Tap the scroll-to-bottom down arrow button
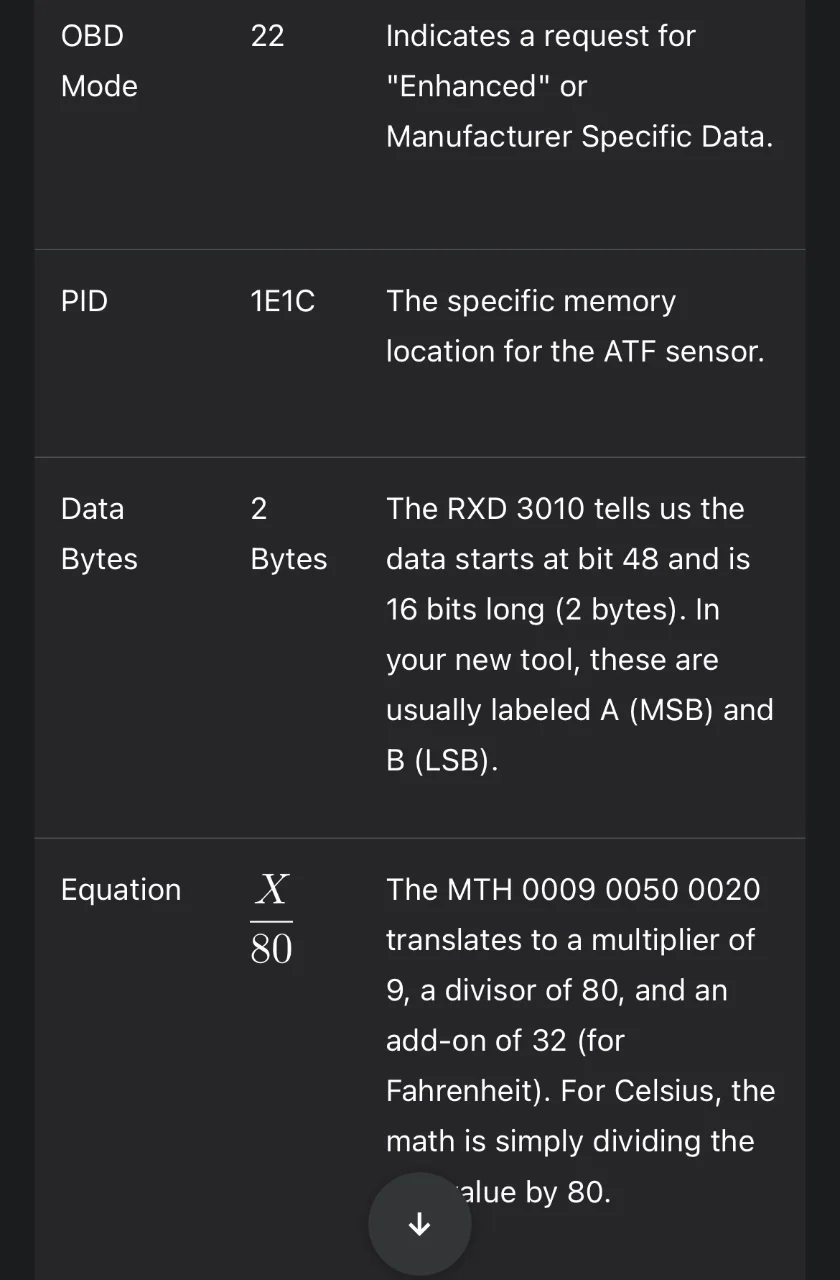Image resolution: width=840 pixels, height=1280 pixels. [x=420, y=1224]
